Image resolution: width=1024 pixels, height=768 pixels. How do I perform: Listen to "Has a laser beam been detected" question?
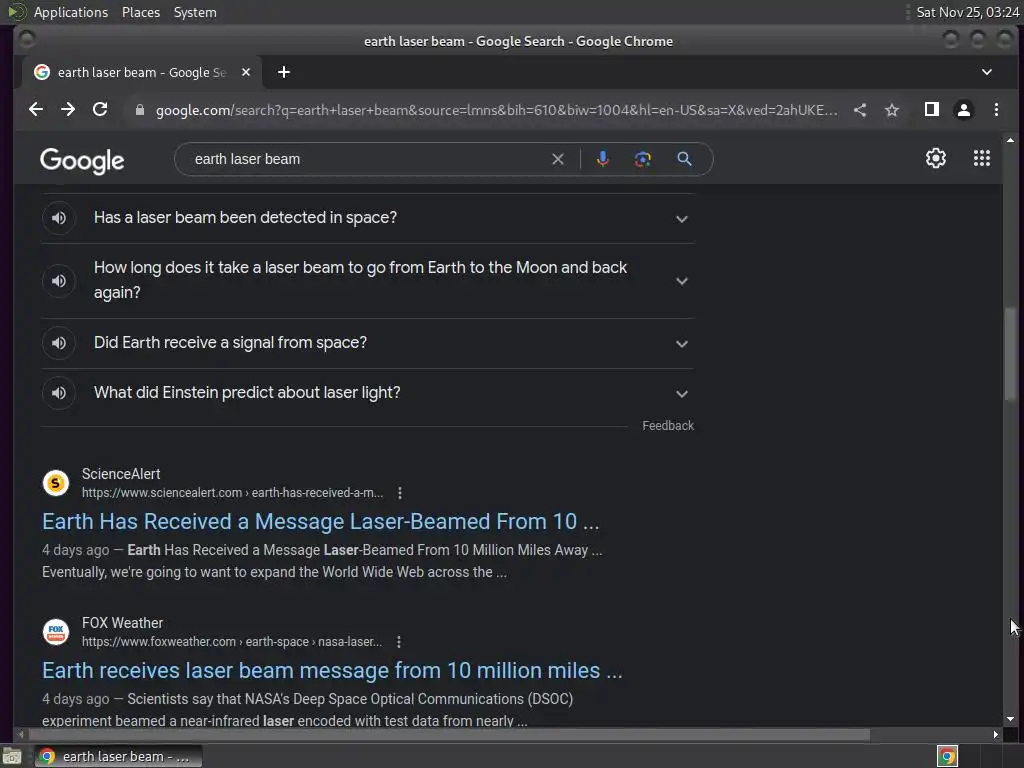(59, 218)
